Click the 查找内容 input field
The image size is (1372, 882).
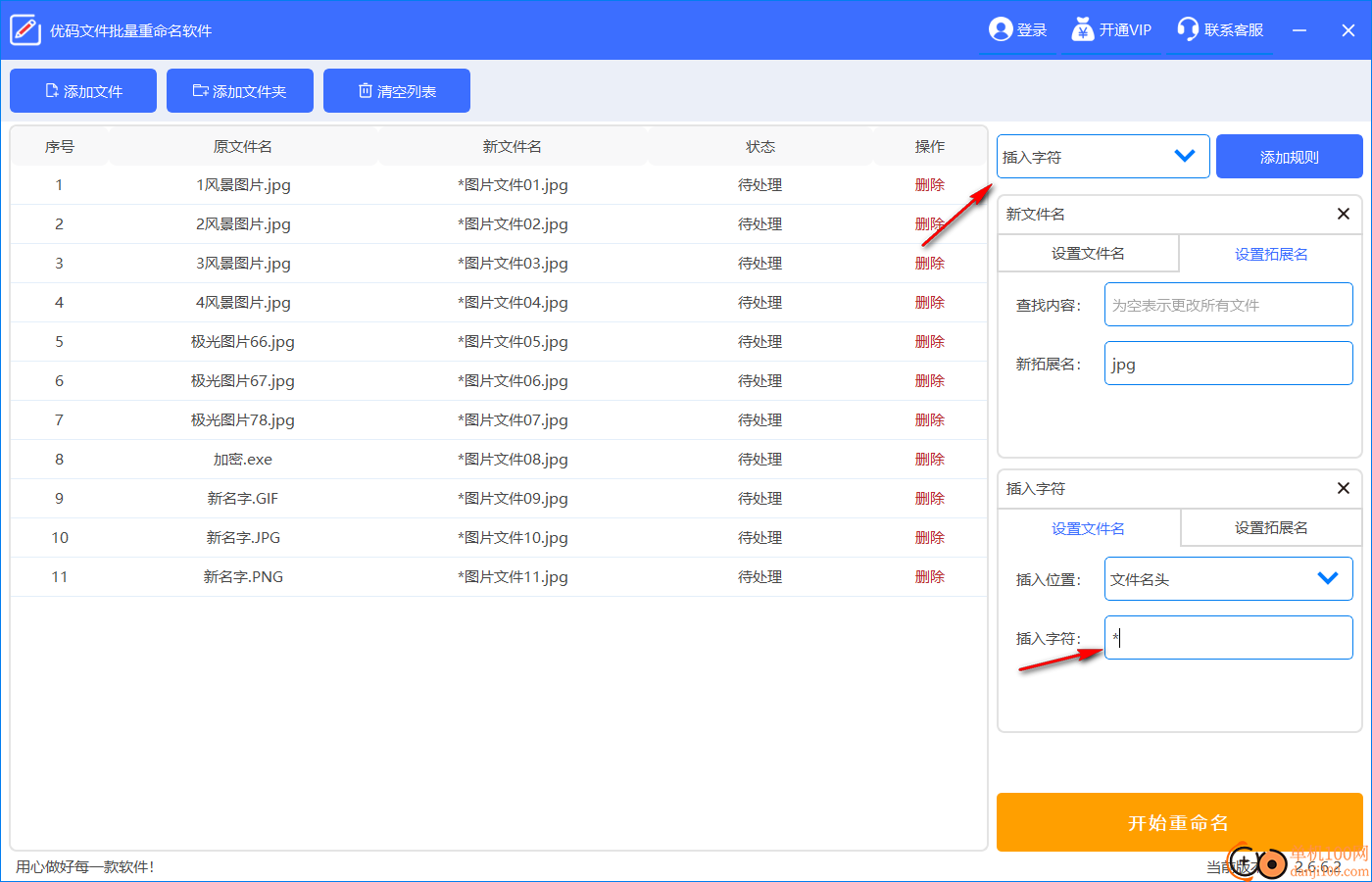coord(1229,305)
